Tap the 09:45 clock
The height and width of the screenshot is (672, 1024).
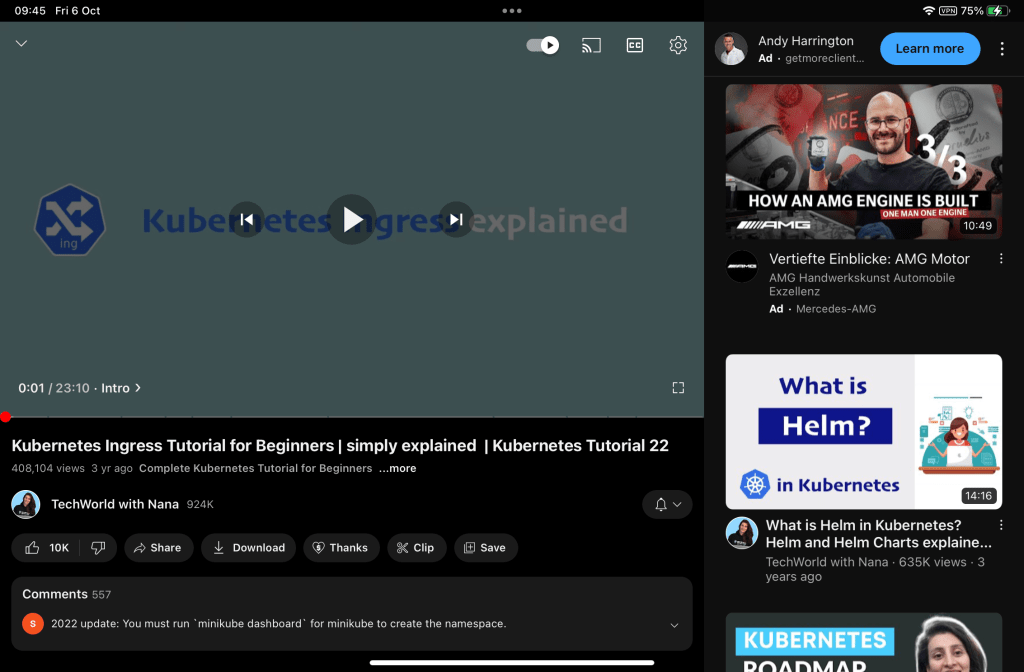[x=30, y=10]
